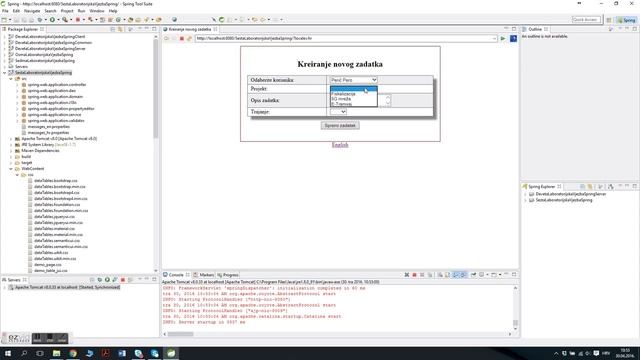The height and width of the screenshot is (360, 640).
Task: Expand Maven Dependencies node
Action: click(11, 151)
